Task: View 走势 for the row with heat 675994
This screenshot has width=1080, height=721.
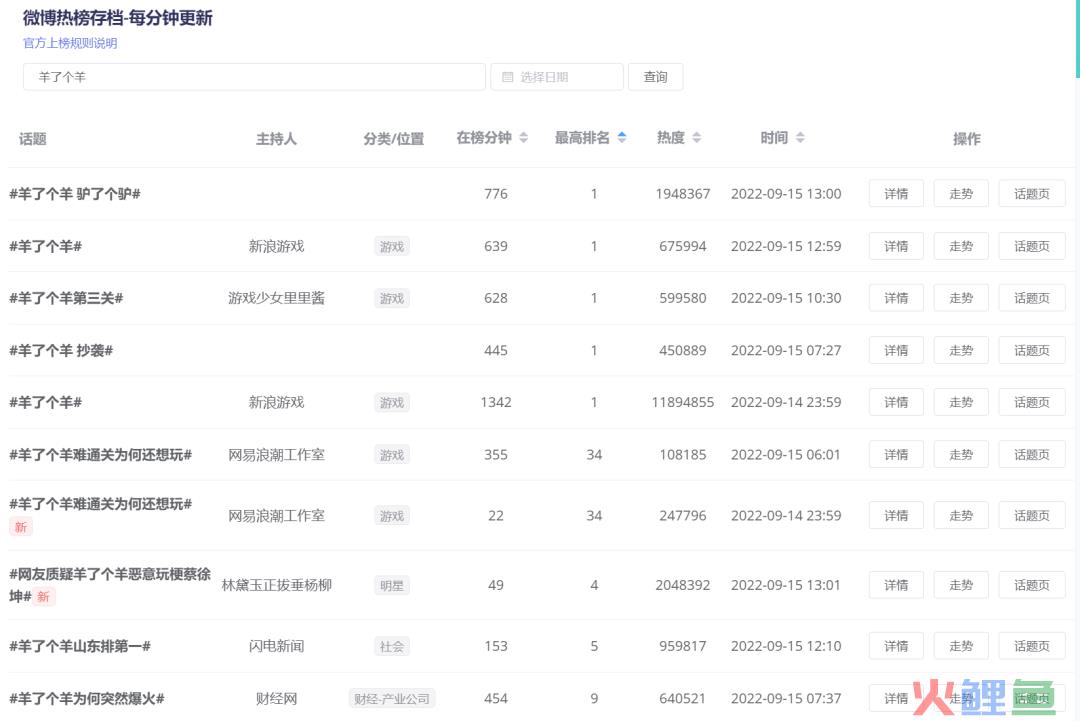Action: 961,247
